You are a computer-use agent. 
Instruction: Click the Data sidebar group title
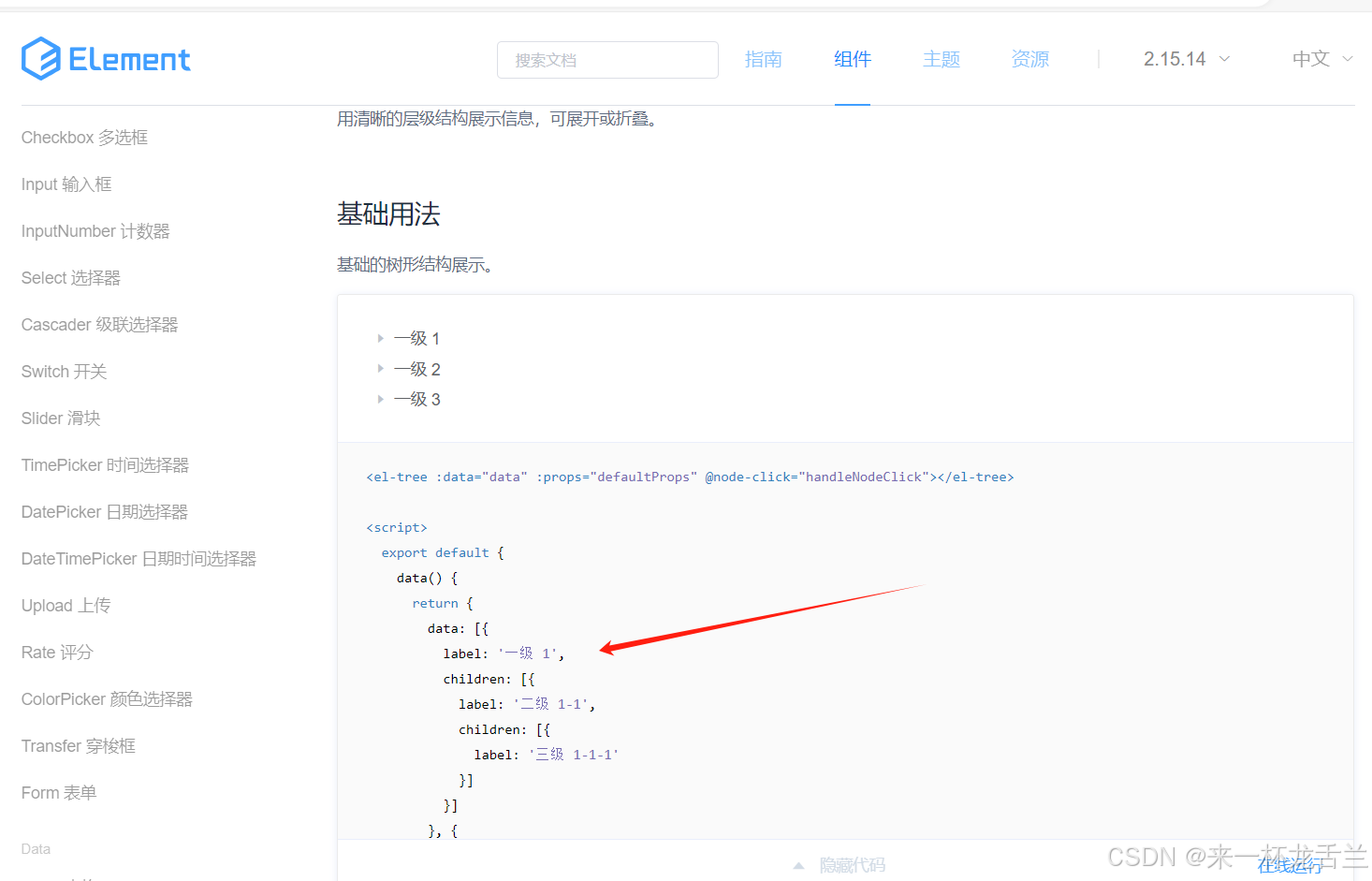pyautogui.click(x=36, y=849)
